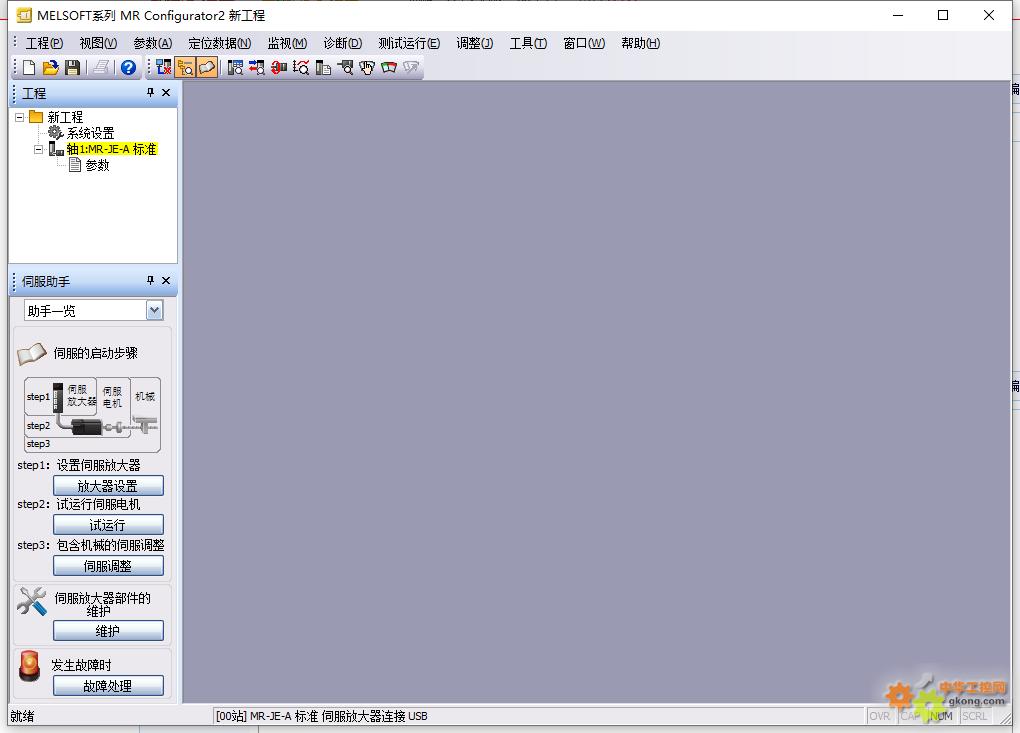Click the greyed-out last toolbar icon
The height and width of the screenshot is (733, 1020).
[x=411, y=67]
